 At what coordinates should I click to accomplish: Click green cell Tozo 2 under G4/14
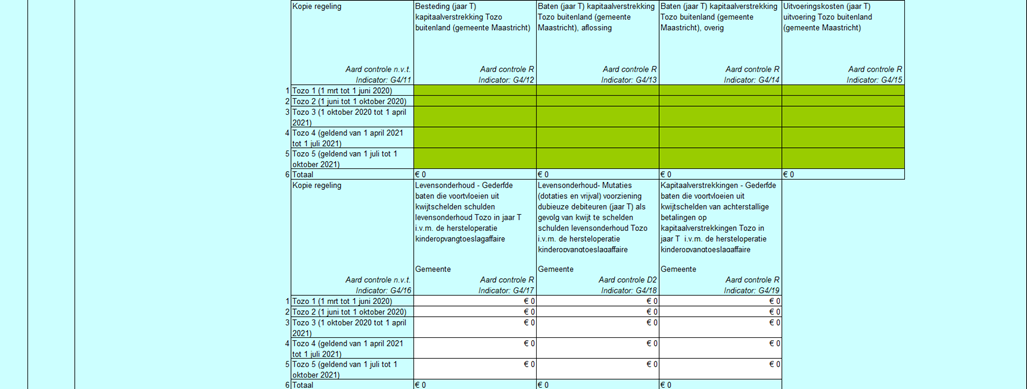click(720, 101)
